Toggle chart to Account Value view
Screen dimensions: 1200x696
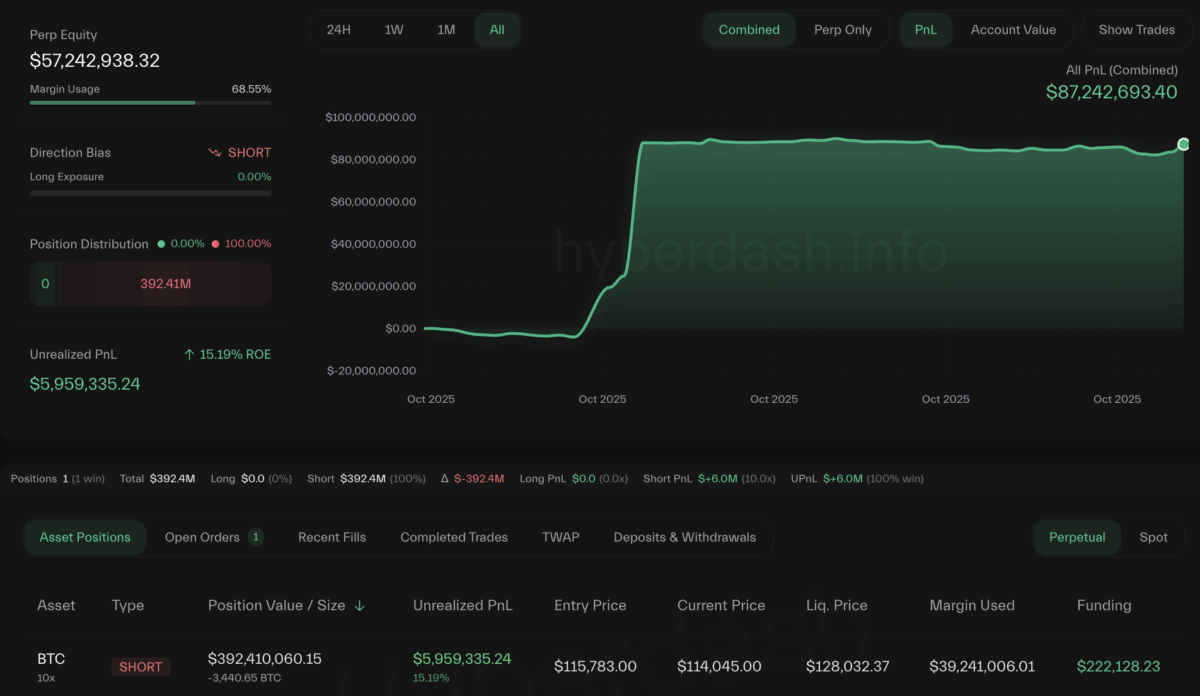pos(1012,30)
